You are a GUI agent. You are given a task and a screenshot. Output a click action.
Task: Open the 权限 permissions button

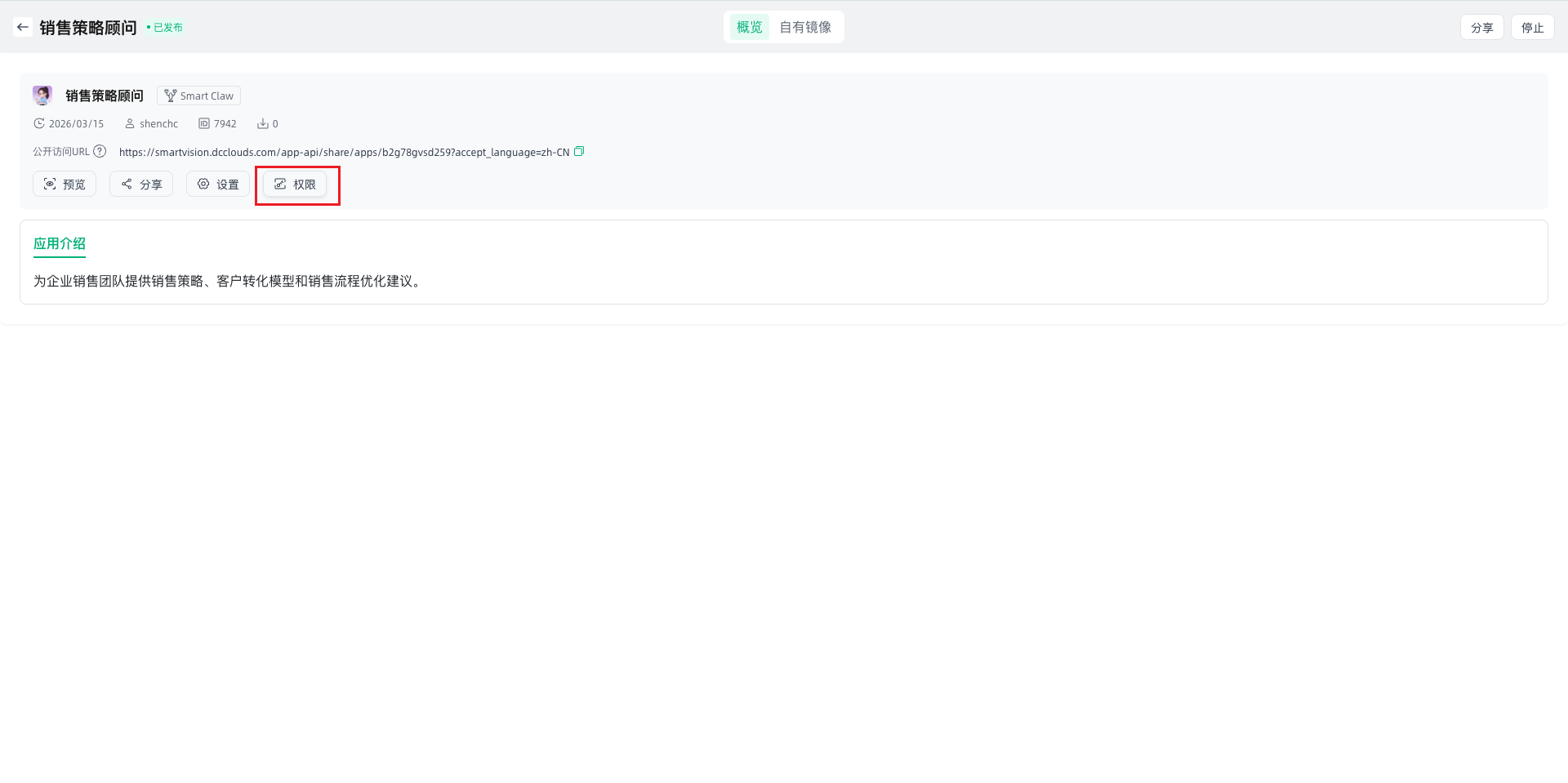pyautogui.click(x=295, y=185)
